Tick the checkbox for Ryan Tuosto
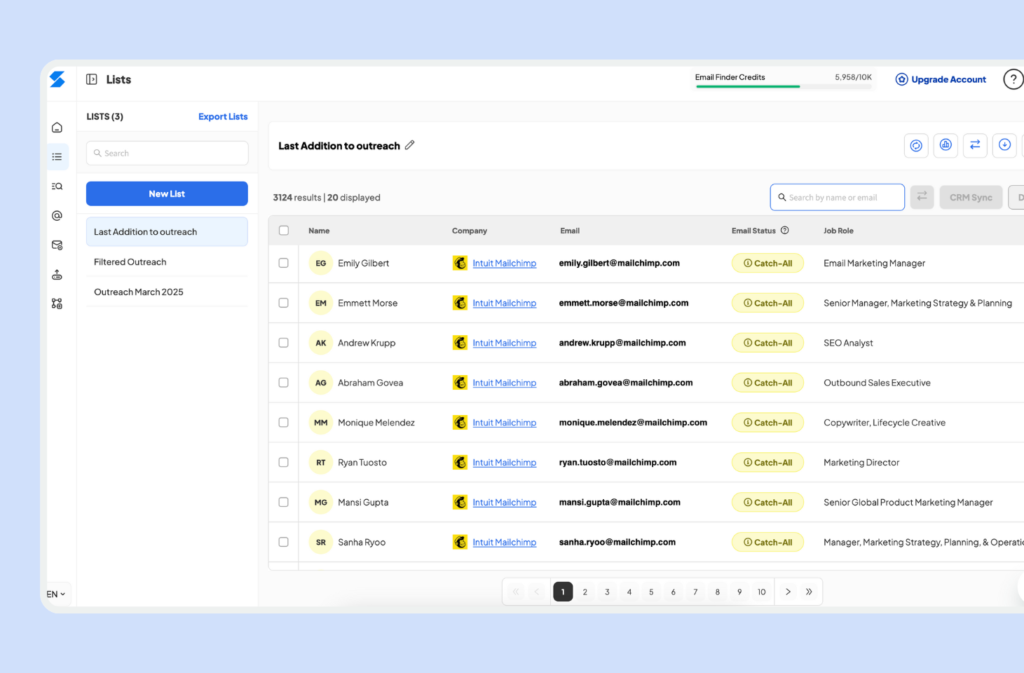This screenshot has width=1024, height=673. click(x=284, y=462)
